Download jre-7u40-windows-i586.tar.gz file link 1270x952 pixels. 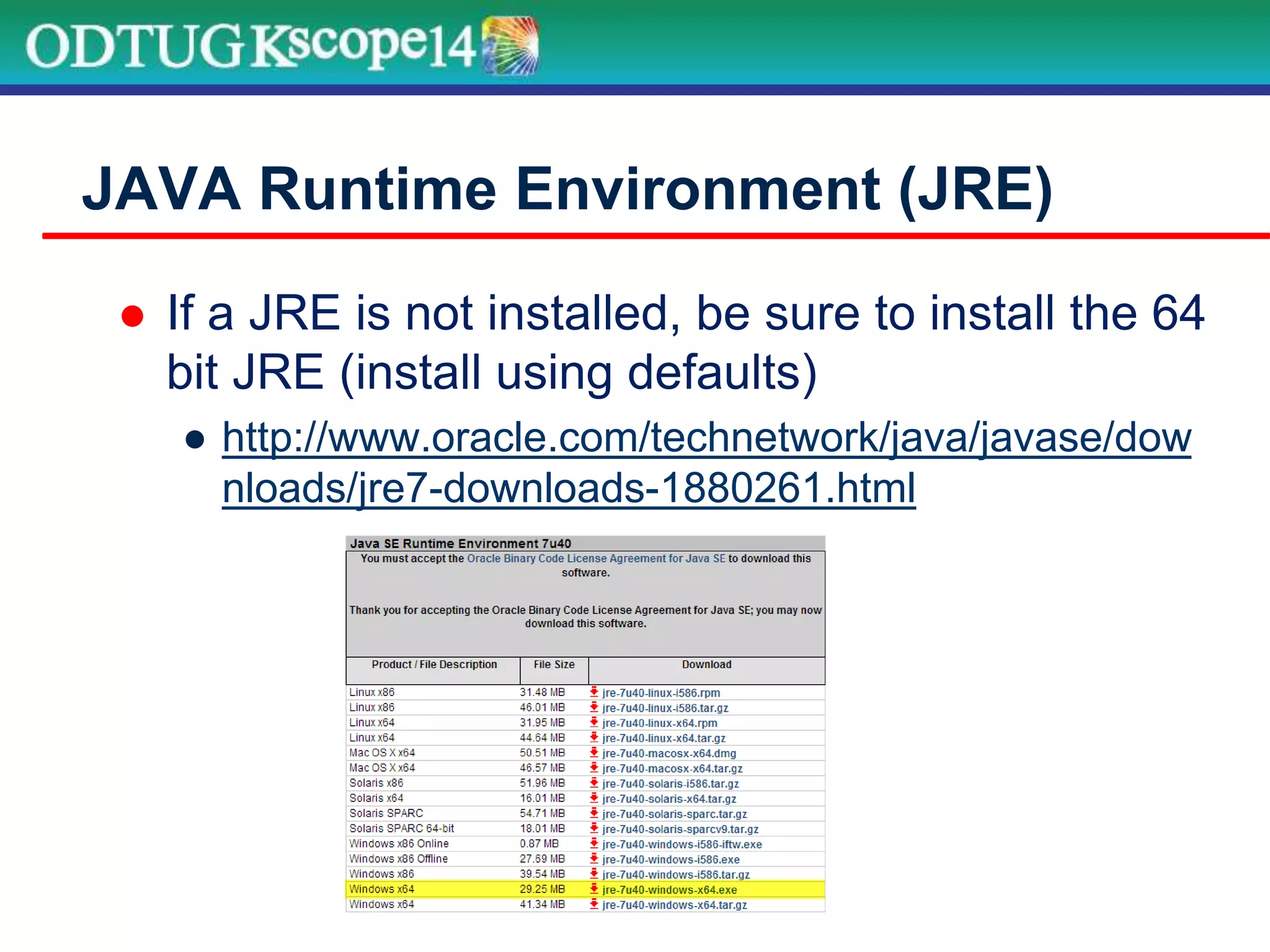[676, 875]
